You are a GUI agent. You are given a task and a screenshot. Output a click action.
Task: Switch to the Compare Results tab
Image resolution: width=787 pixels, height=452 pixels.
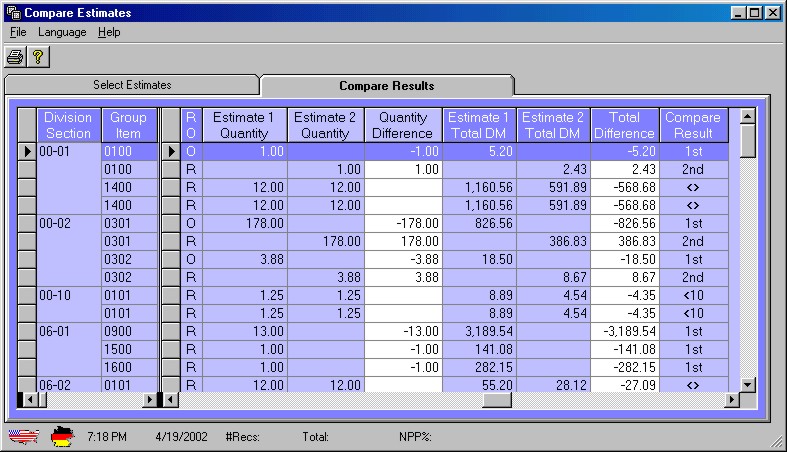(386, 86)
